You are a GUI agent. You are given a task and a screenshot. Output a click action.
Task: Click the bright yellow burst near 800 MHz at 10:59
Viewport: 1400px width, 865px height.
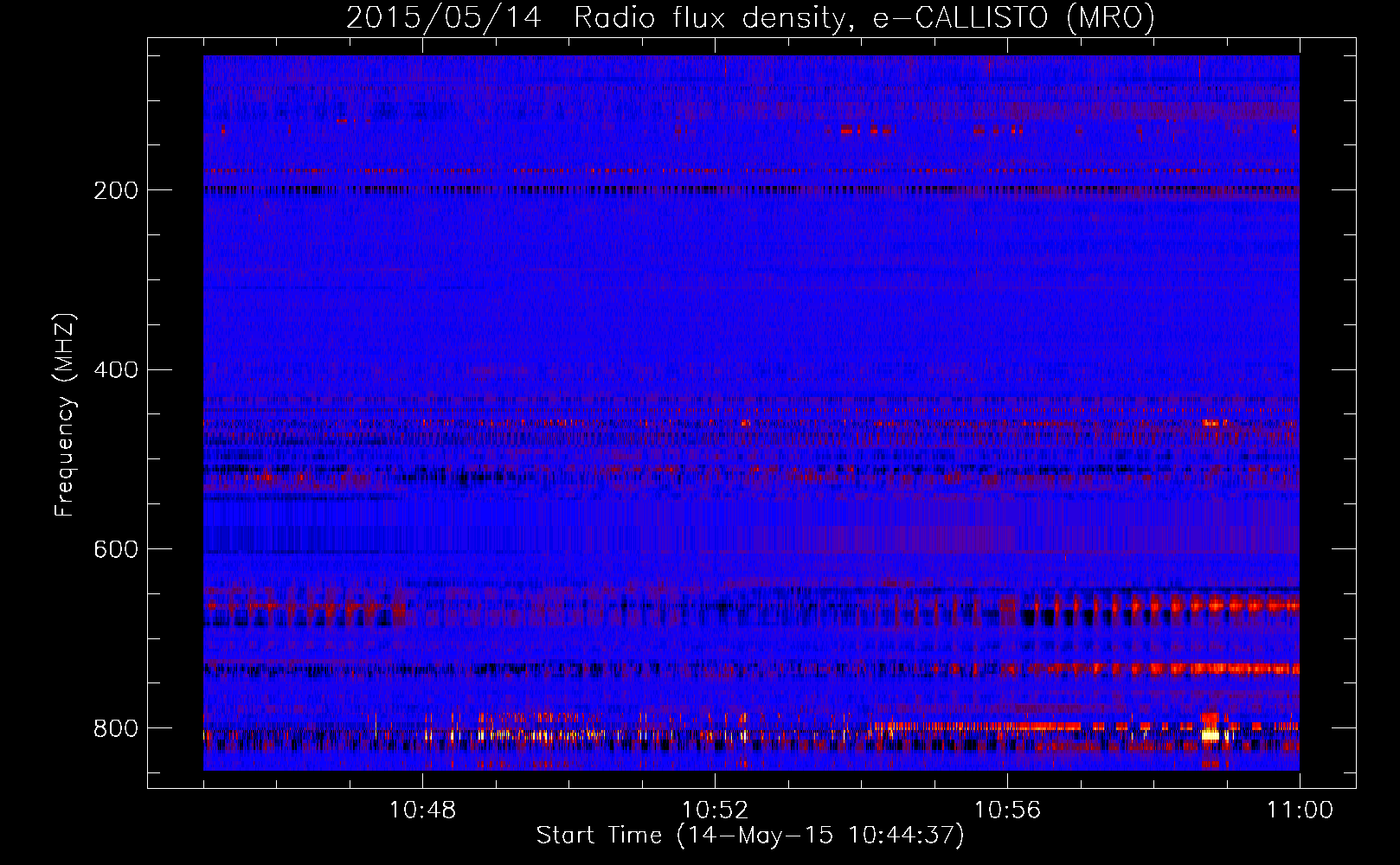click(1211, 735)
